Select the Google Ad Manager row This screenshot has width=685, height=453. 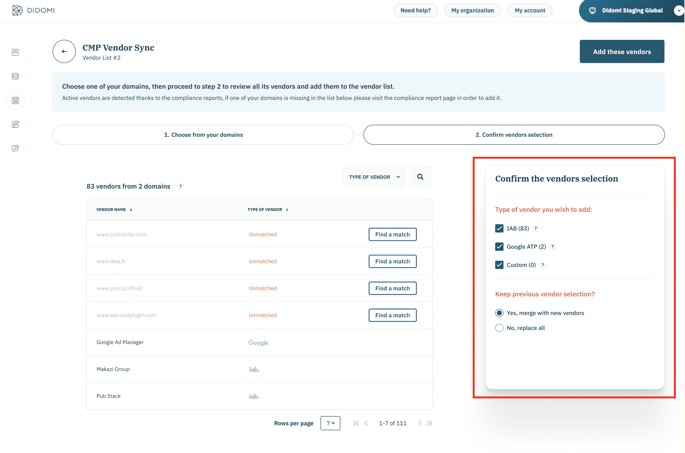click(259, 342)
